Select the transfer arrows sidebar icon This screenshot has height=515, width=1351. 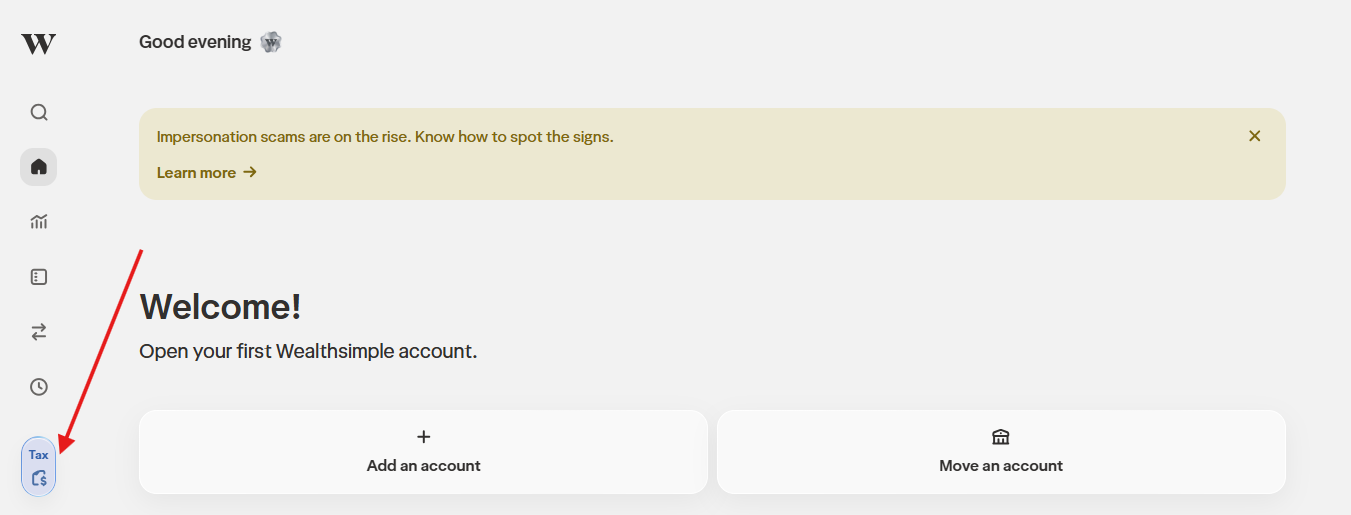[x=39, y=332]
